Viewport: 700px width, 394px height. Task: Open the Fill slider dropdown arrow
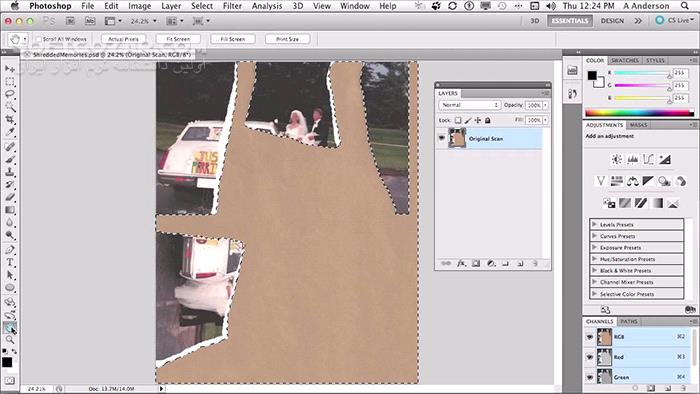546,120
